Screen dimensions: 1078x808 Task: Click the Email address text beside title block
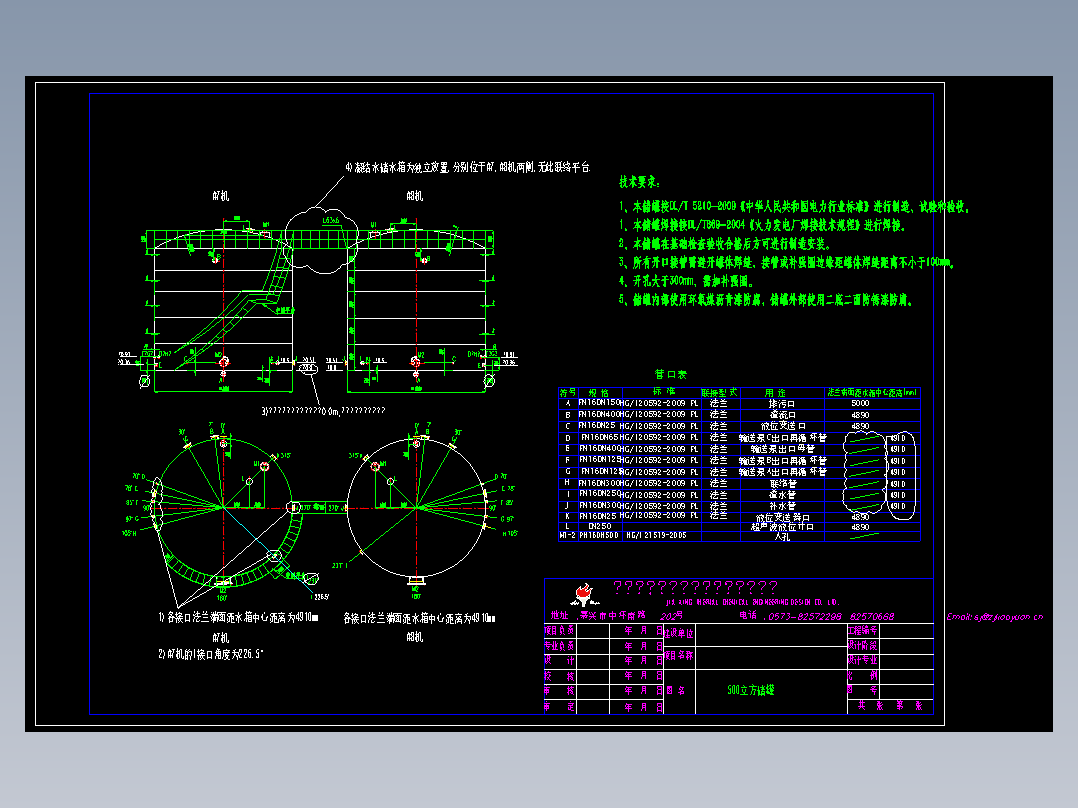tap(995, 617)
